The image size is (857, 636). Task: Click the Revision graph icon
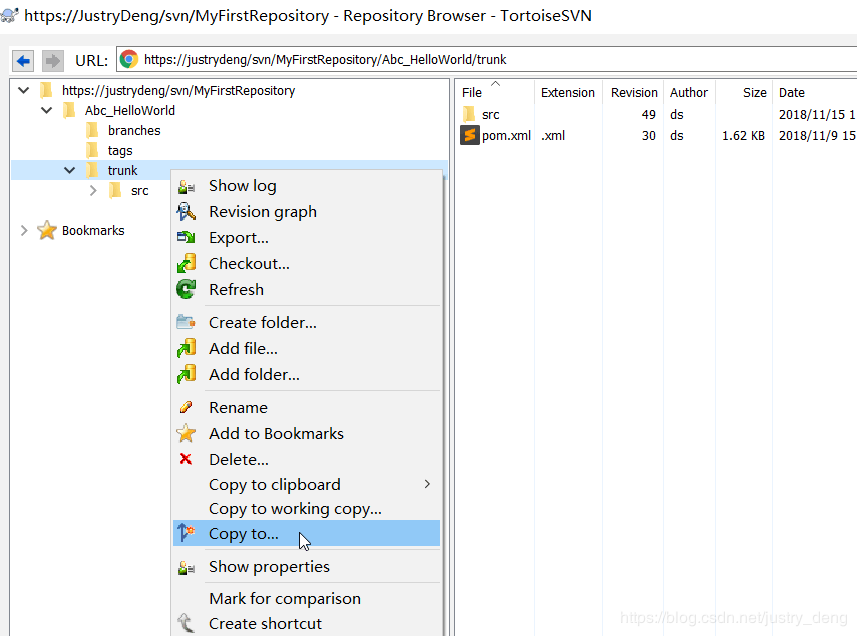(186, 211)
